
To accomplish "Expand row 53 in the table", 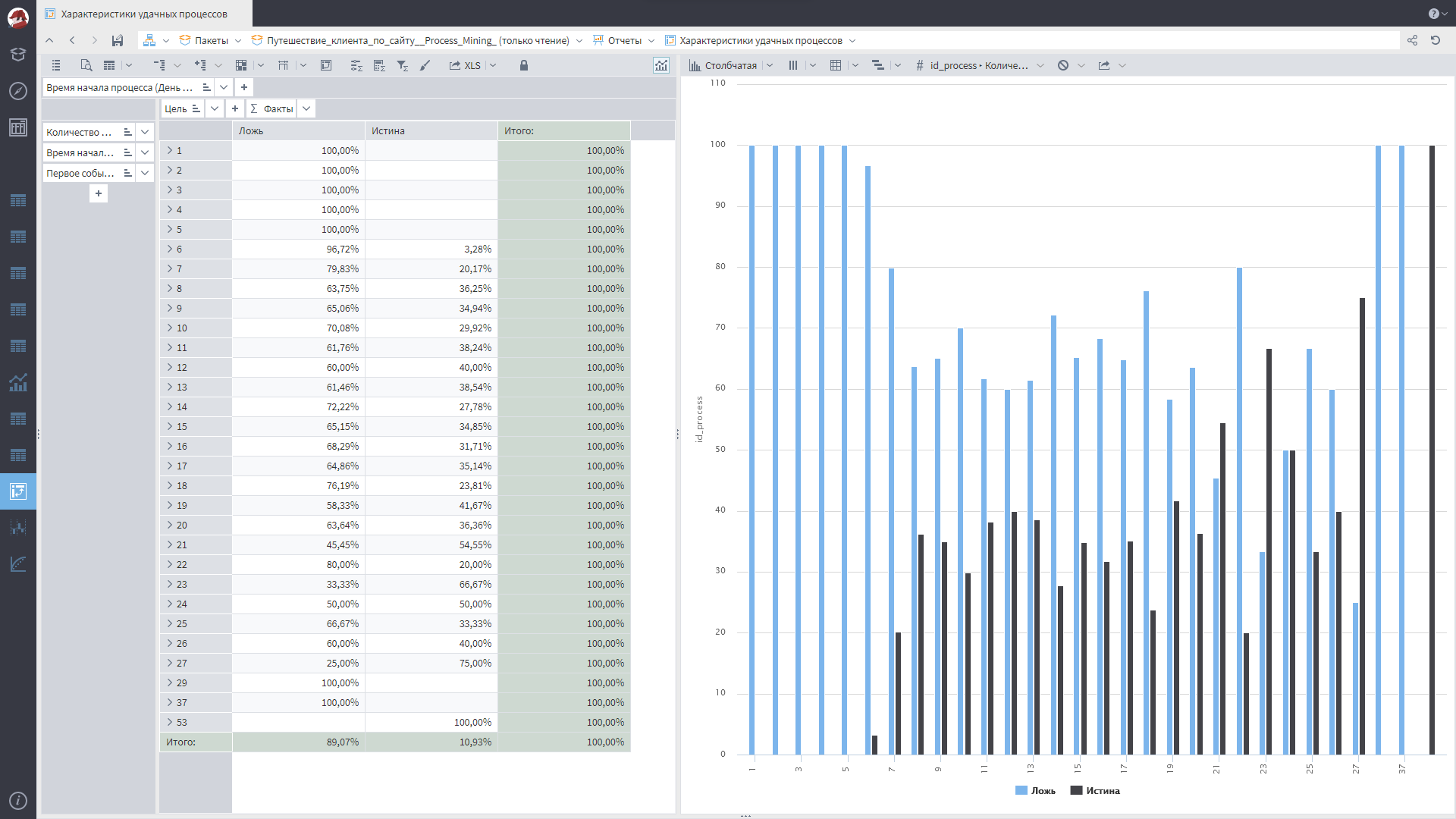I will [x=170, y=722].
